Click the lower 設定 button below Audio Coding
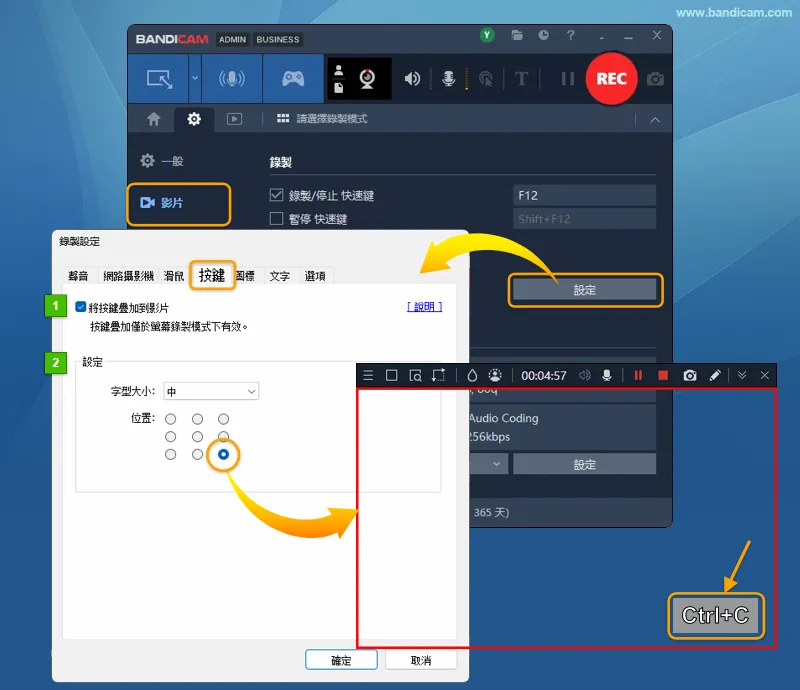The image size is (800, 690). (584, 464)
